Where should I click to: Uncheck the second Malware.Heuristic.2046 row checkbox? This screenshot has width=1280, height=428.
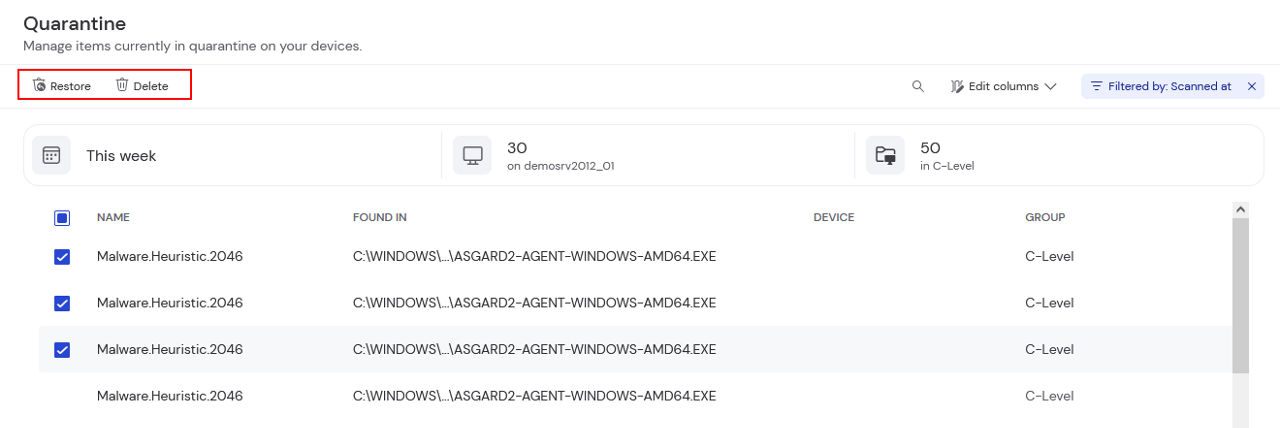(x=62, y=303)
